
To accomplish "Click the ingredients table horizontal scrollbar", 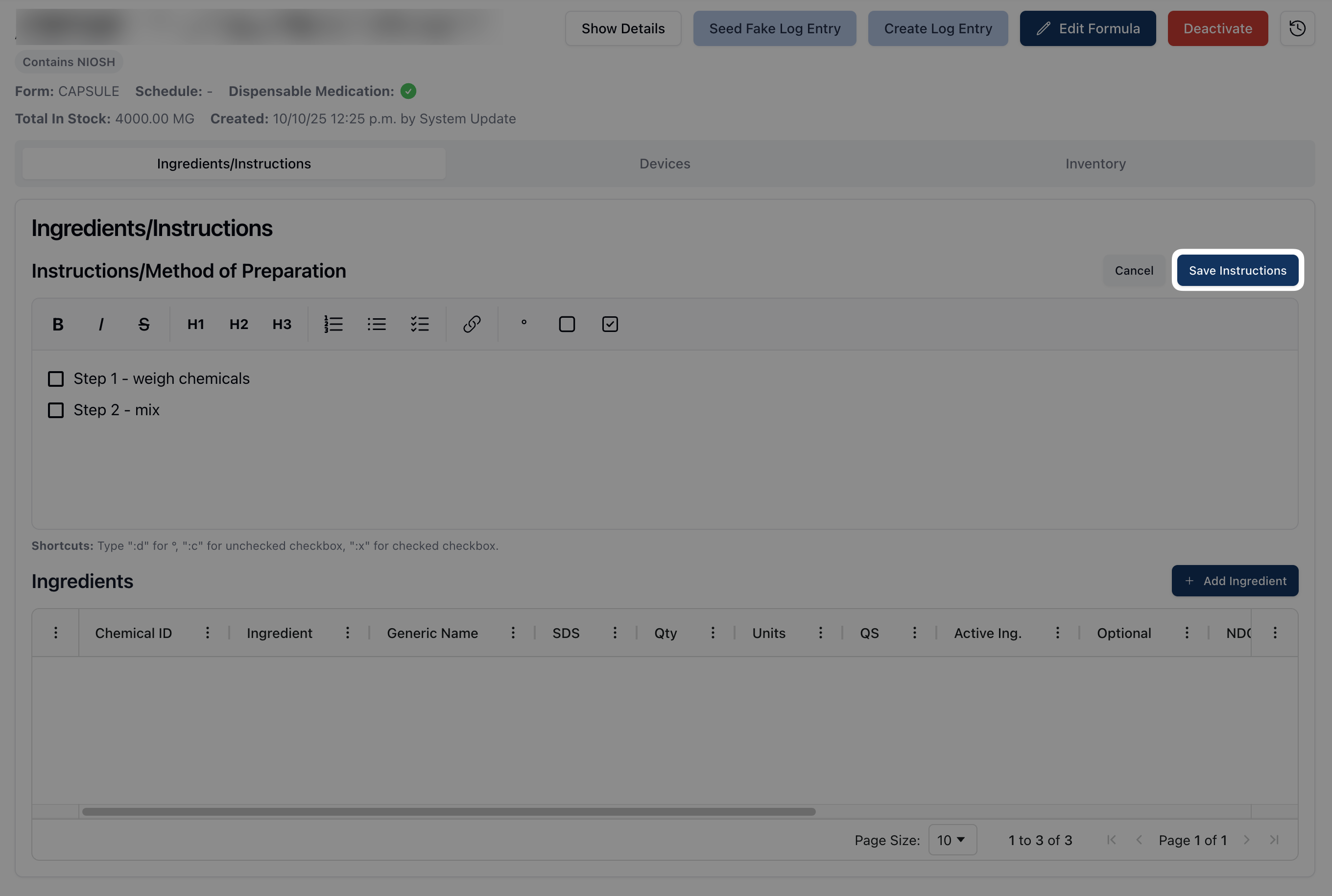I will pos(449,811).
